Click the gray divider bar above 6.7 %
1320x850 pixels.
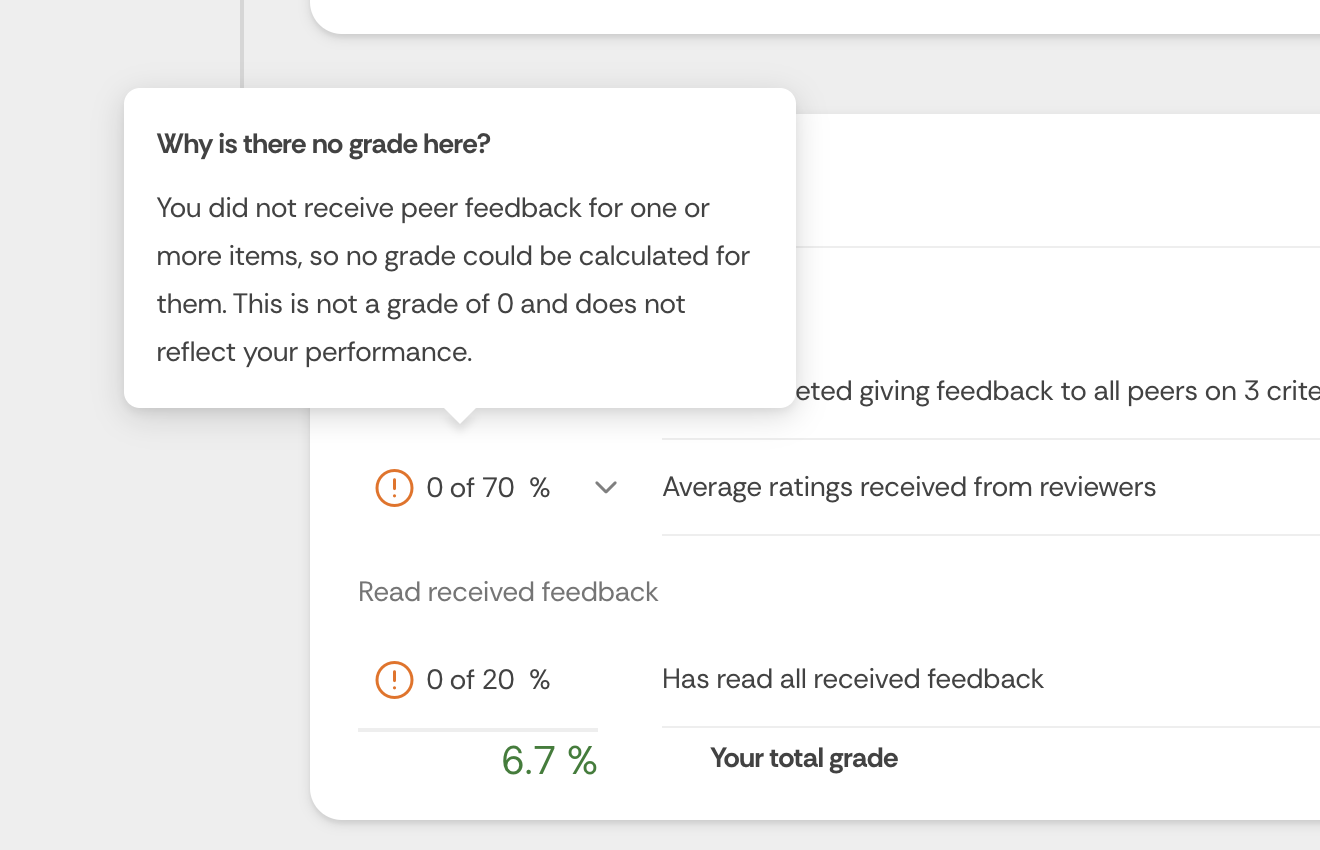(478, 730)
